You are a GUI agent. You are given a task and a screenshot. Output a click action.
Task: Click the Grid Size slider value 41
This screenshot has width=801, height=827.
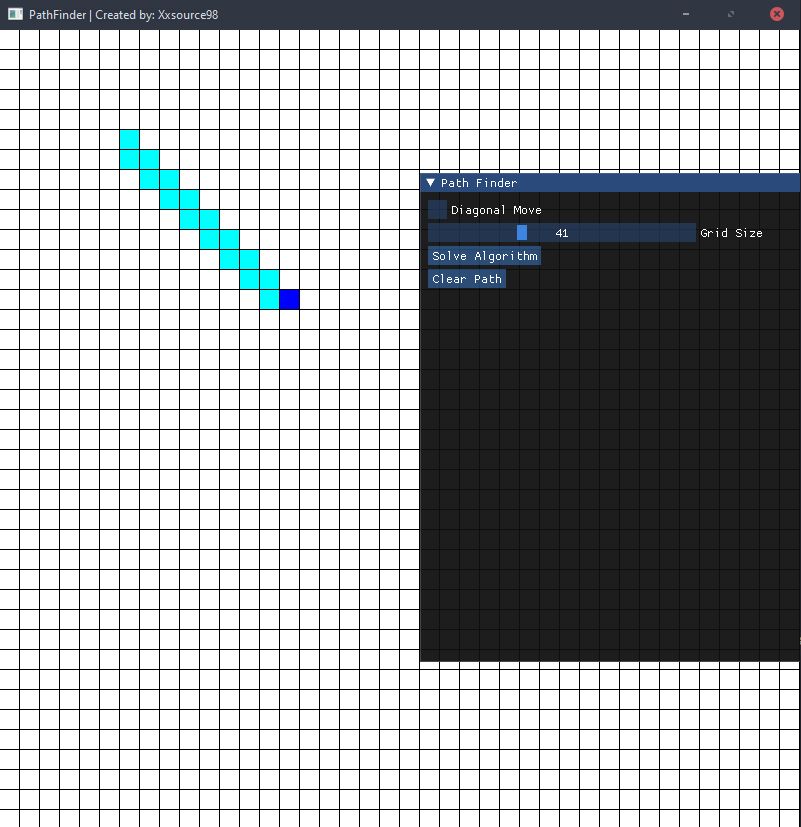tap(562, 233)
